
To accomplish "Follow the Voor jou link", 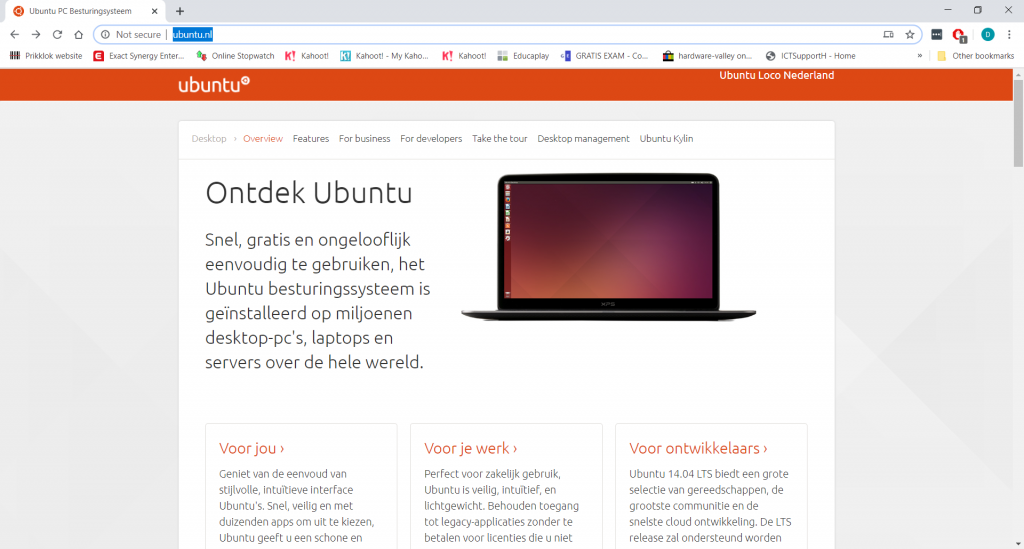I will [x=251, y=448].
